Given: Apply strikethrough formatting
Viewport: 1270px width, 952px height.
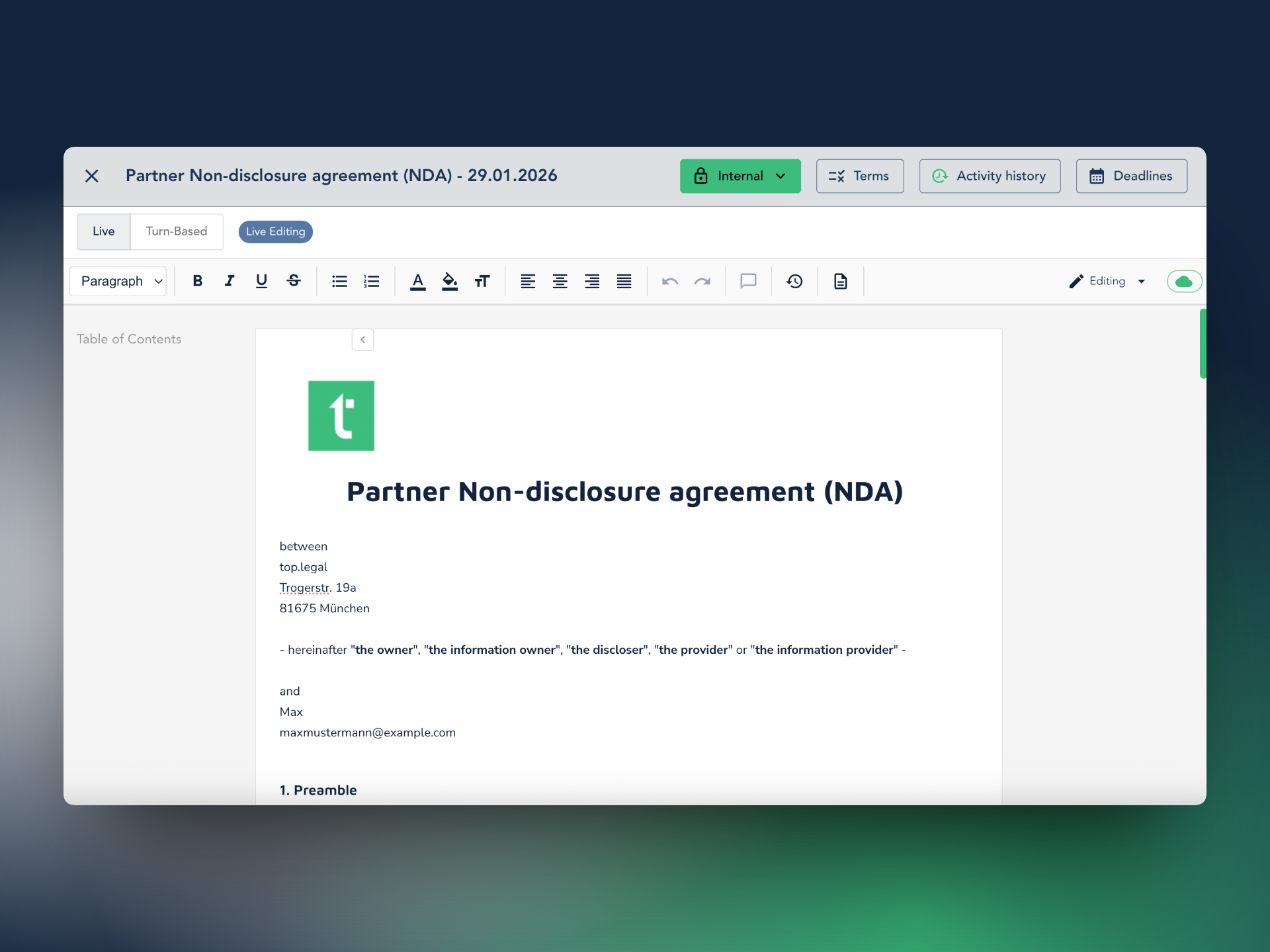Looking at the screenshot, I should [294, 281].
